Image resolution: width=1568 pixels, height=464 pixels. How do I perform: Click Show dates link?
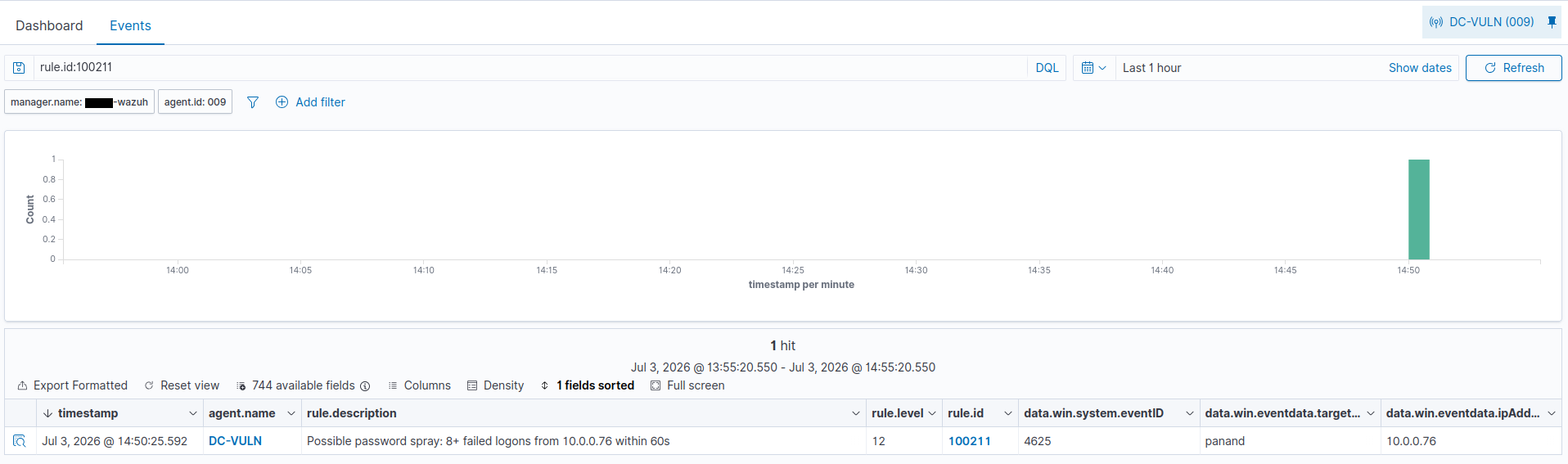[x=1420, y=68]
